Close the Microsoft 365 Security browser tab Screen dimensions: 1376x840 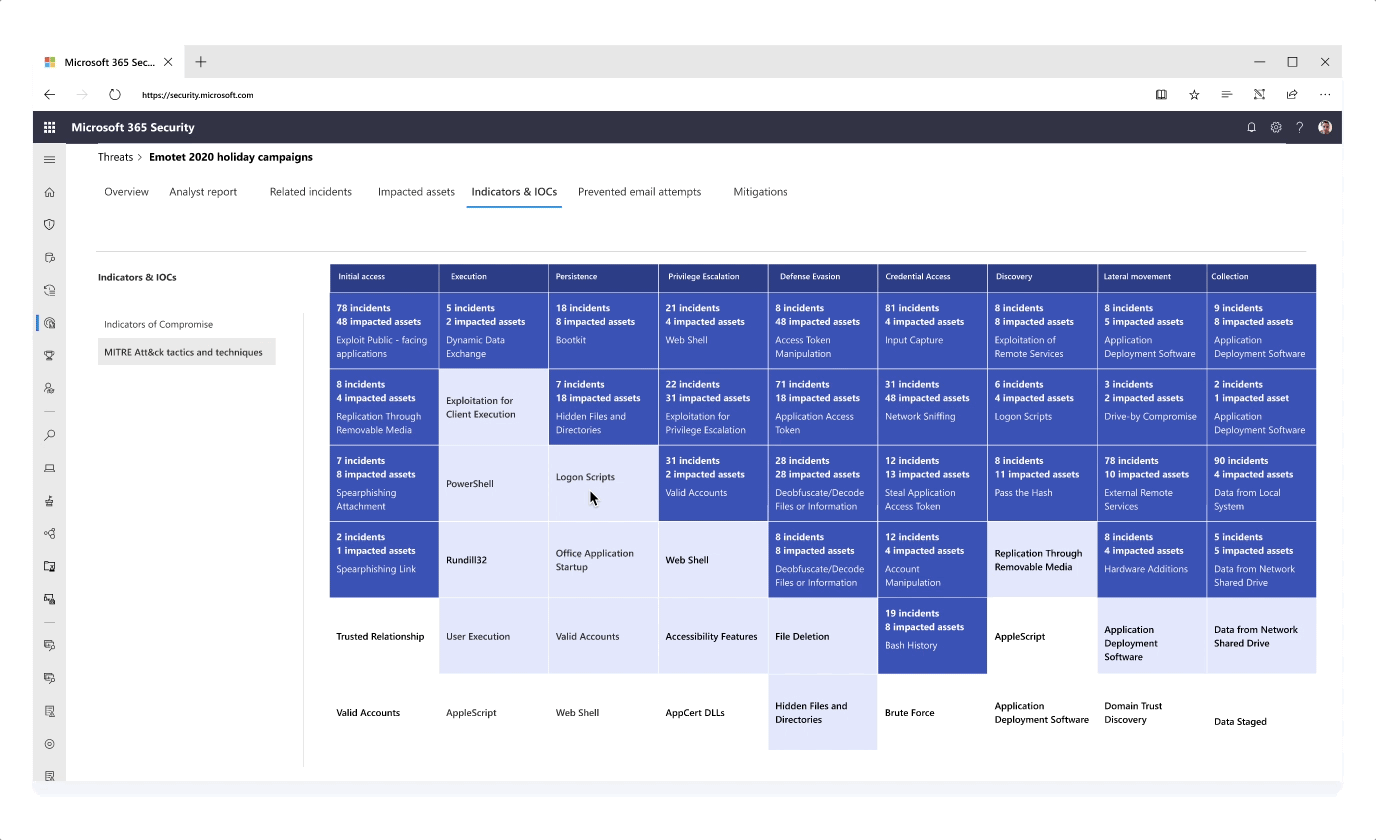[168, 62]
